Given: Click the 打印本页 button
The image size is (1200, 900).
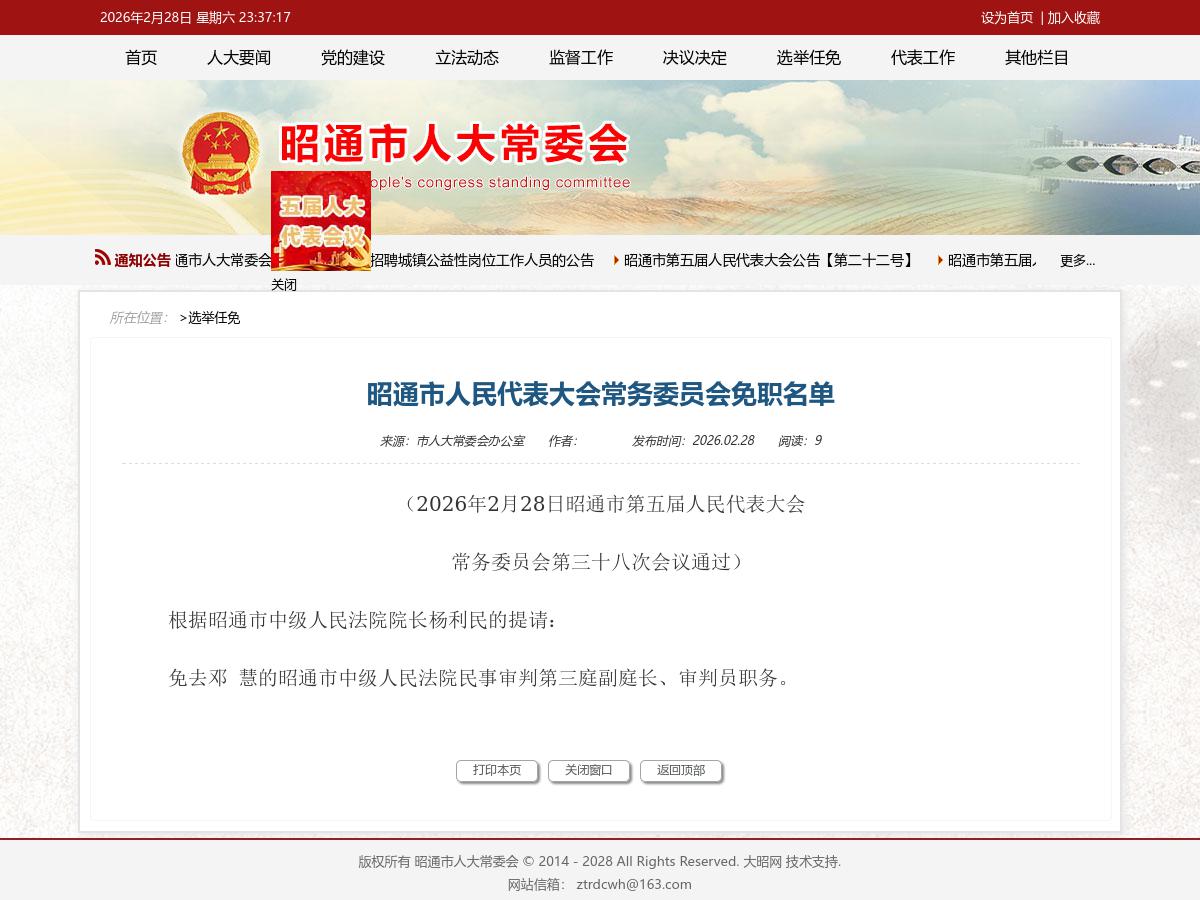Looking at the screenshot, I should point(497,770).
